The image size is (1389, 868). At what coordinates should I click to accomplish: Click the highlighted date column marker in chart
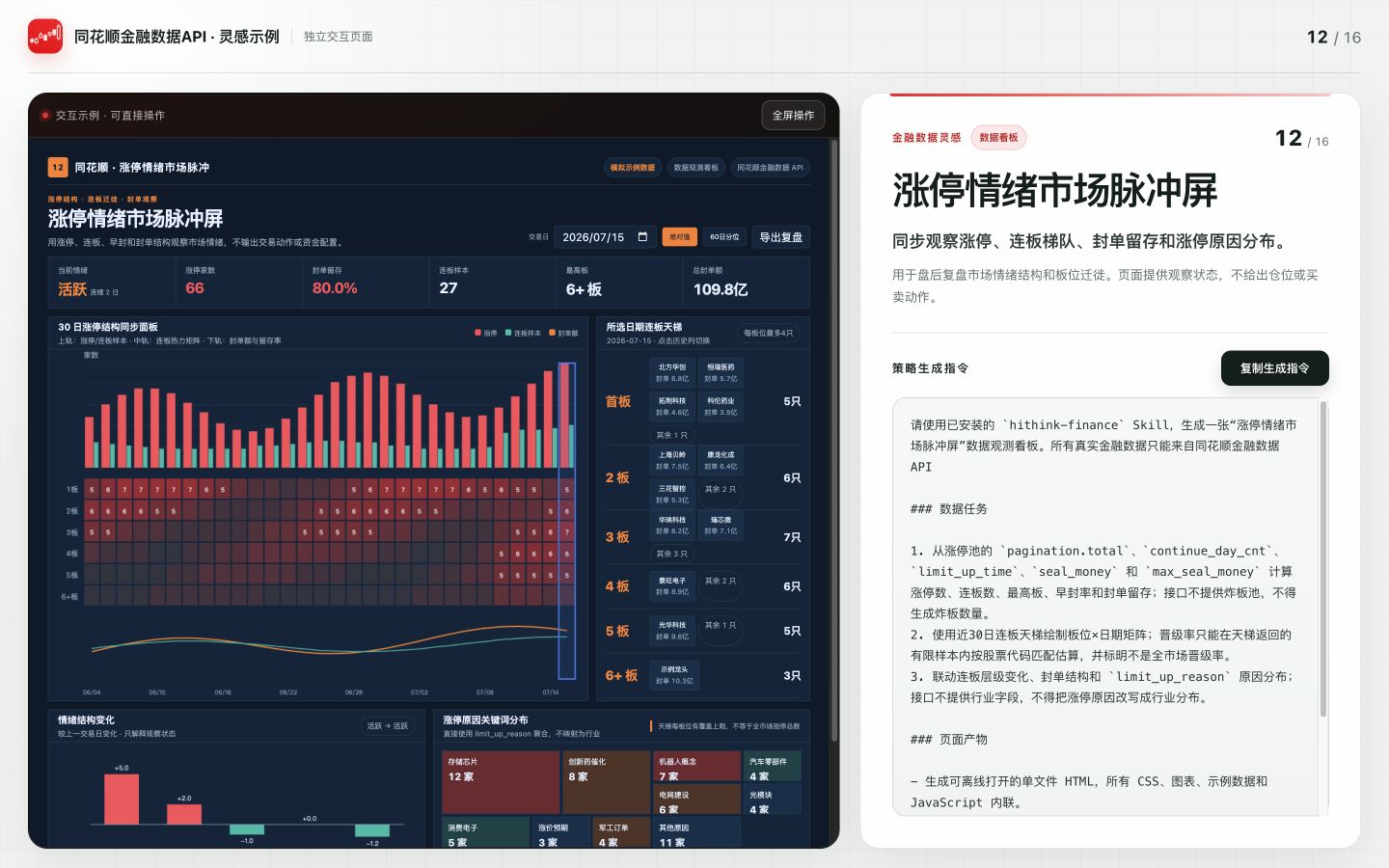(567, 521)
